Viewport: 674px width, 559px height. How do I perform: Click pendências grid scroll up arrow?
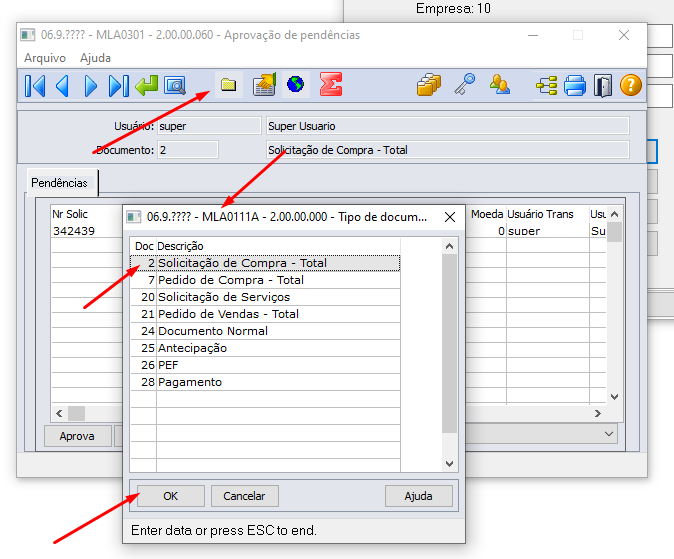click(615, 214)
